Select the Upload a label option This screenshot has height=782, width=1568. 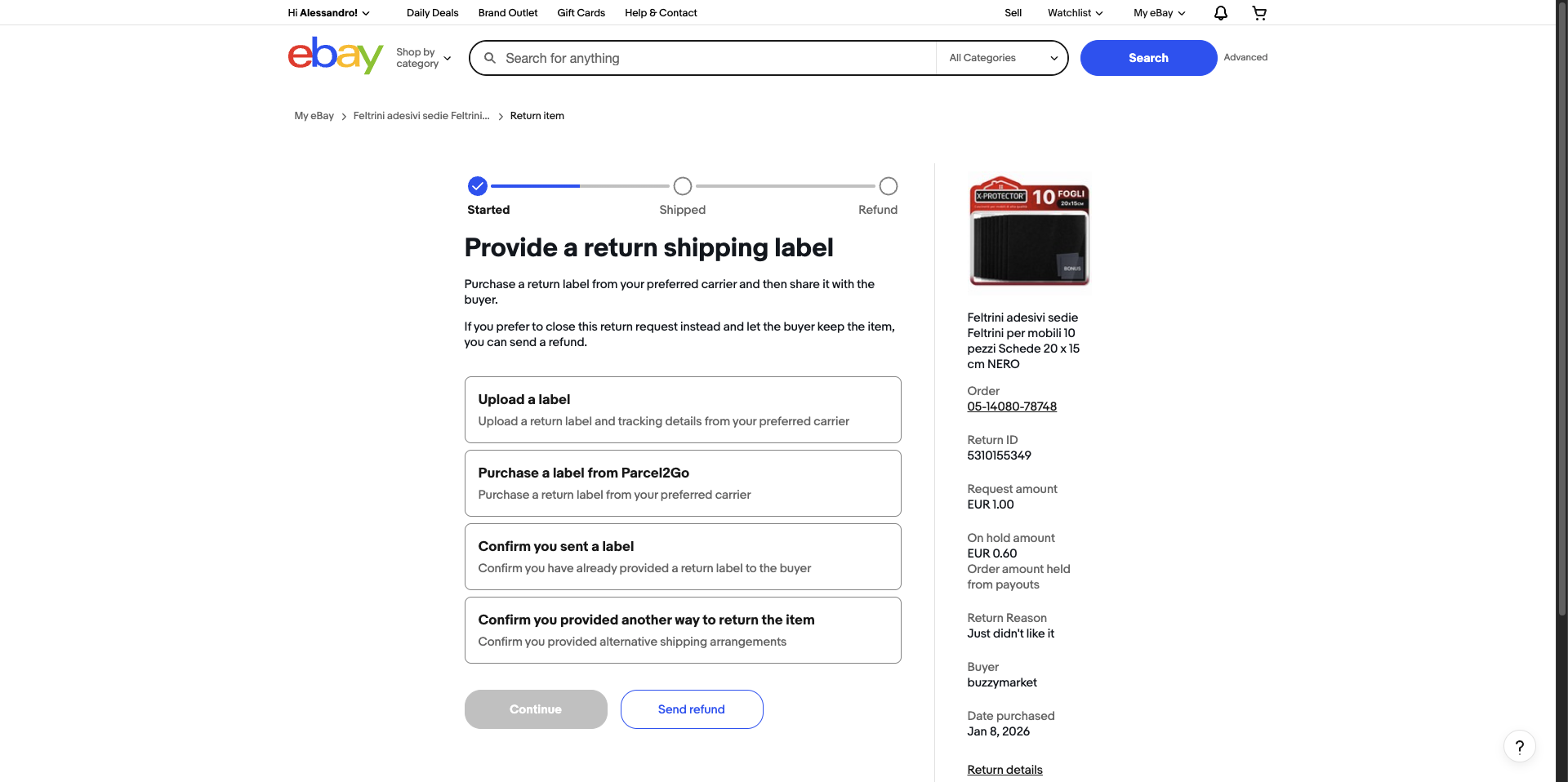point(683,410)
